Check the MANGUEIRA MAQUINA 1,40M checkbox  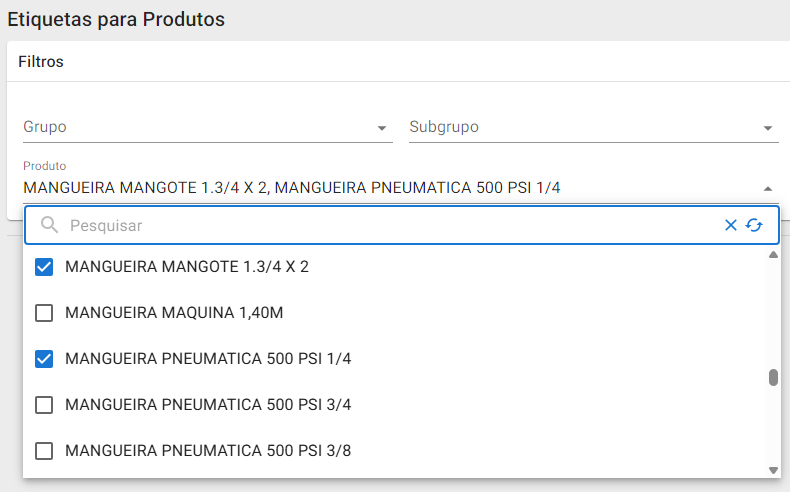point(44,313)
